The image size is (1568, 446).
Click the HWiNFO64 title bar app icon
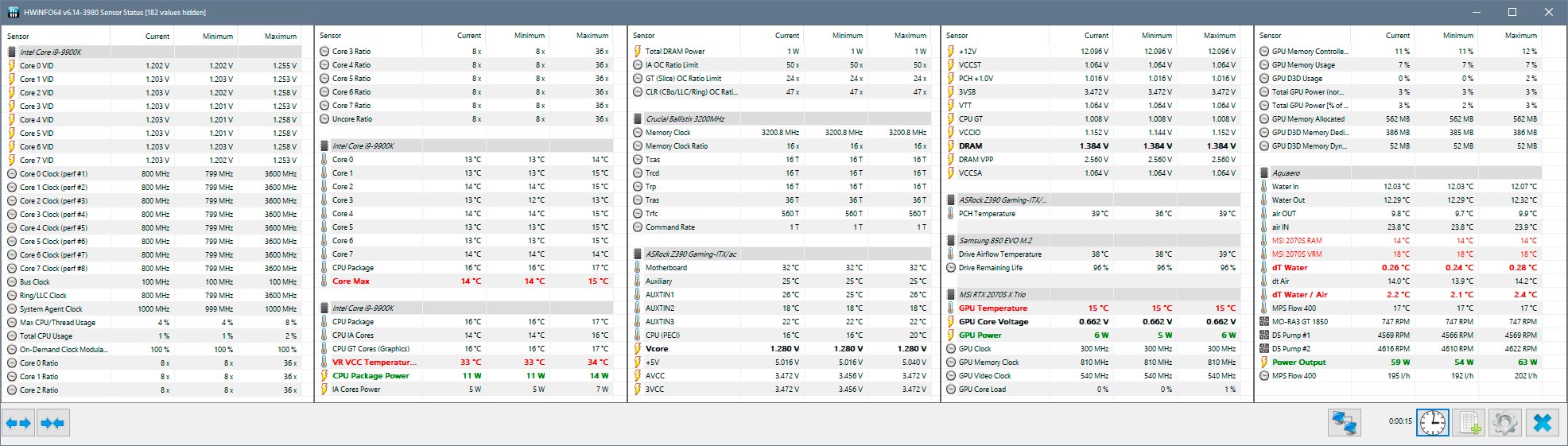[13, 12]
